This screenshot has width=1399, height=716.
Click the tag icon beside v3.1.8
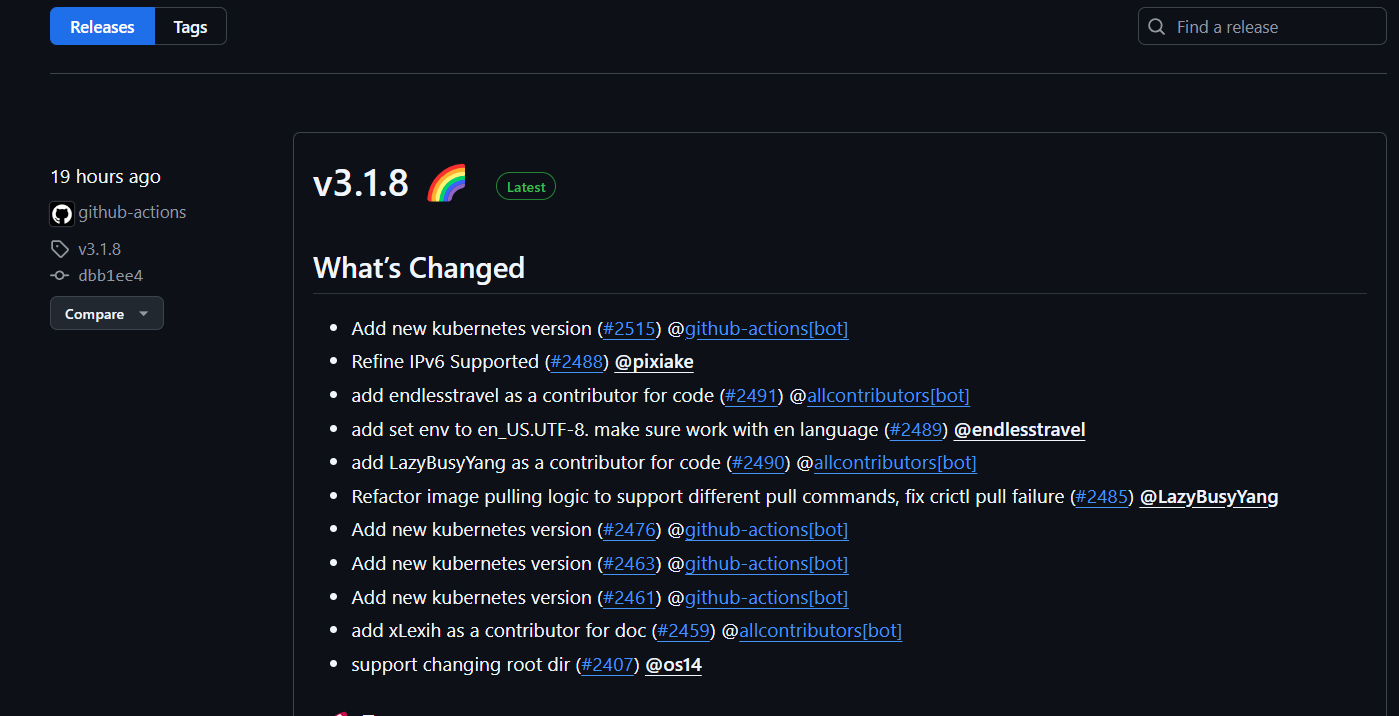[60, 249]
